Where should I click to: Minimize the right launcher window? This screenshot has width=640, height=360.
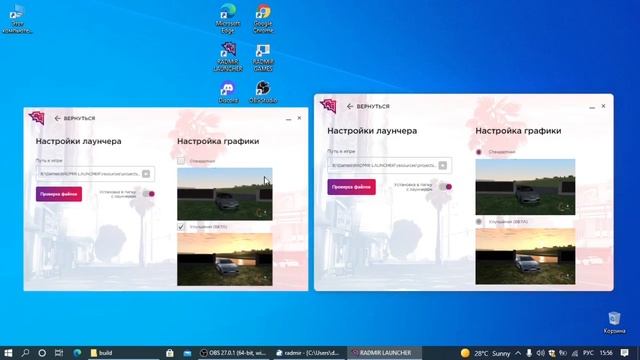click(x=592, y=107)
